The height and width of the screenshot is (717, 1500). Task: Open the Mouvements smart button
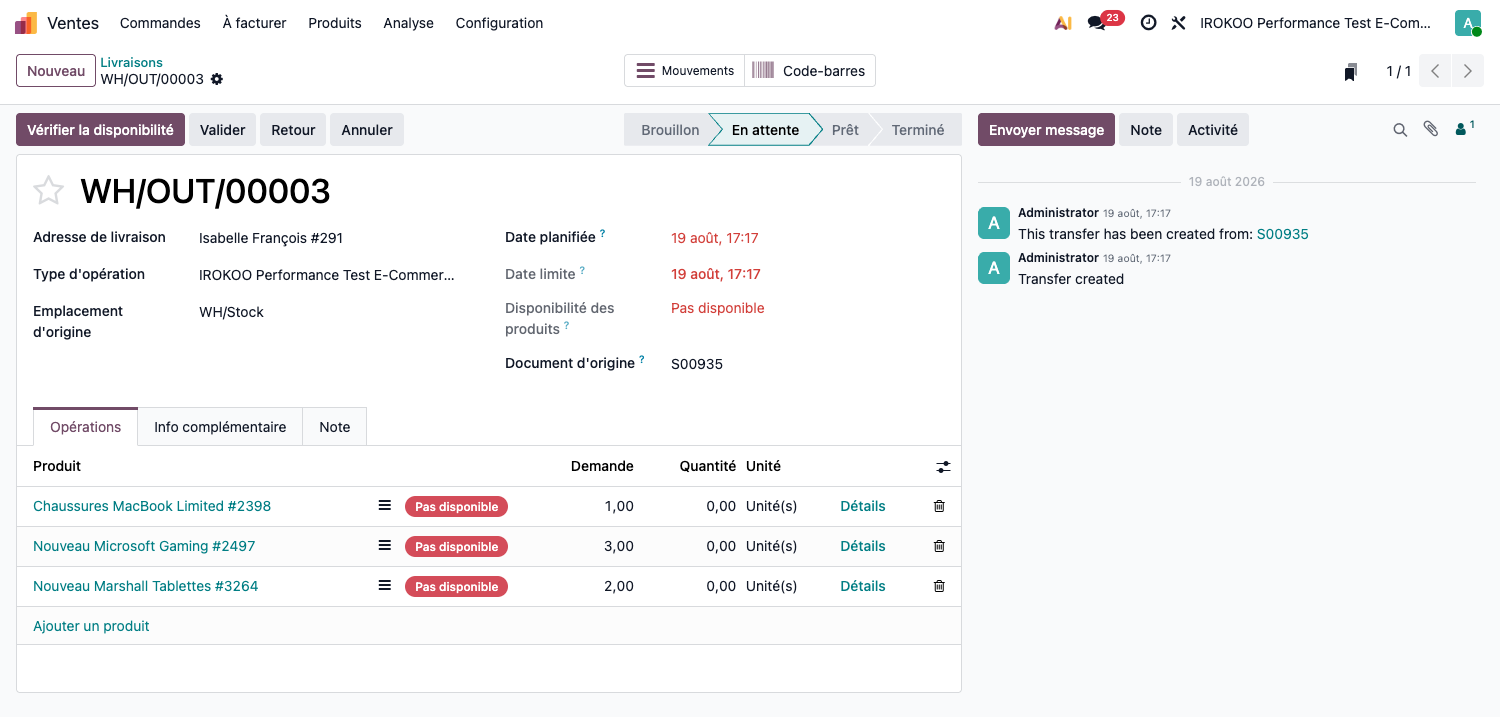tap(685, 71)
